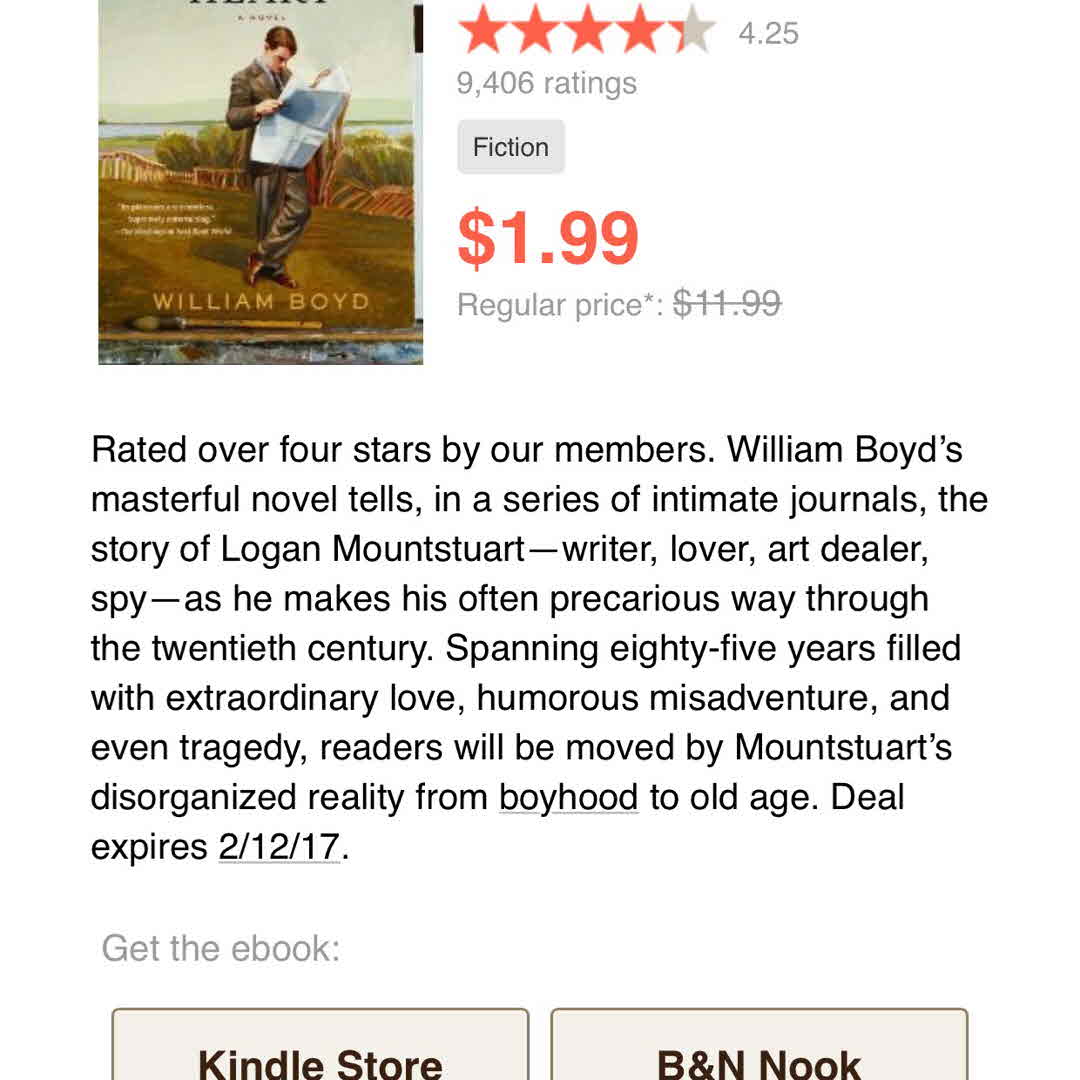Select the Fiction genre tag
Screen dimensions: 1080x1080
pos(511,147)
